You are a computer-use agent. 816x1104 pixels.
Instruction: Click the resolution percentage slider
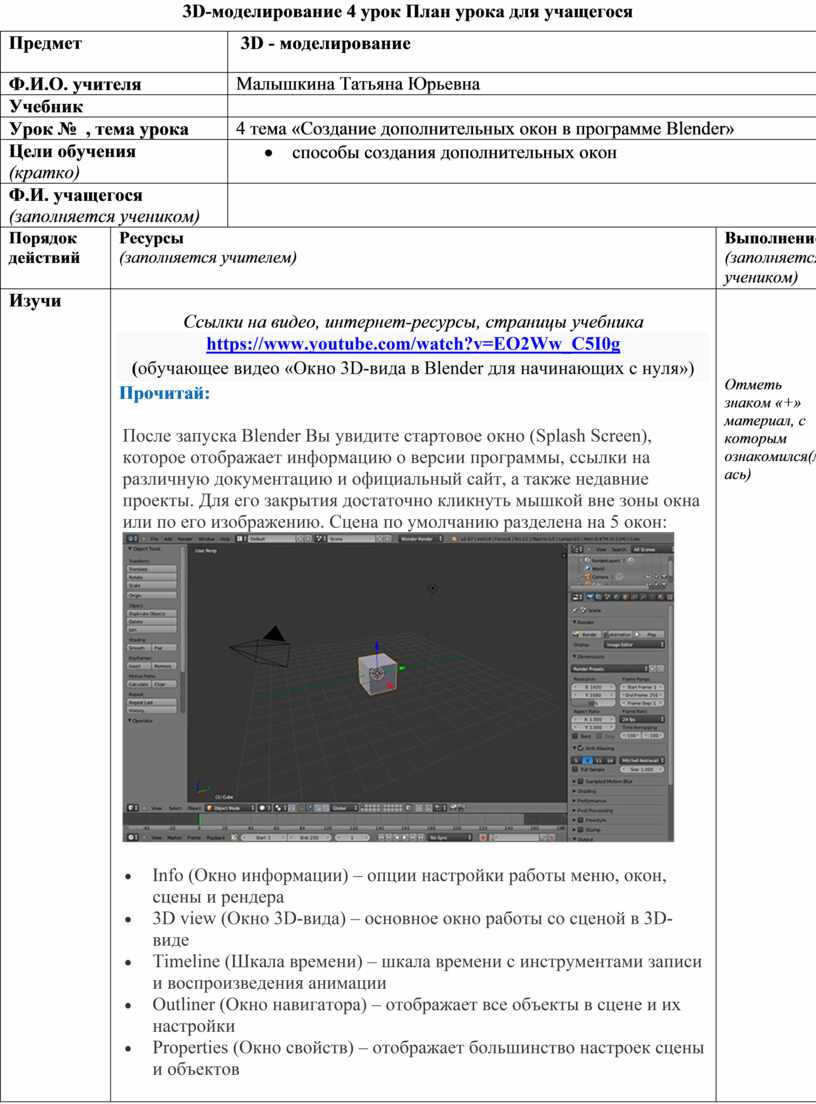click(x=593, y=703)
